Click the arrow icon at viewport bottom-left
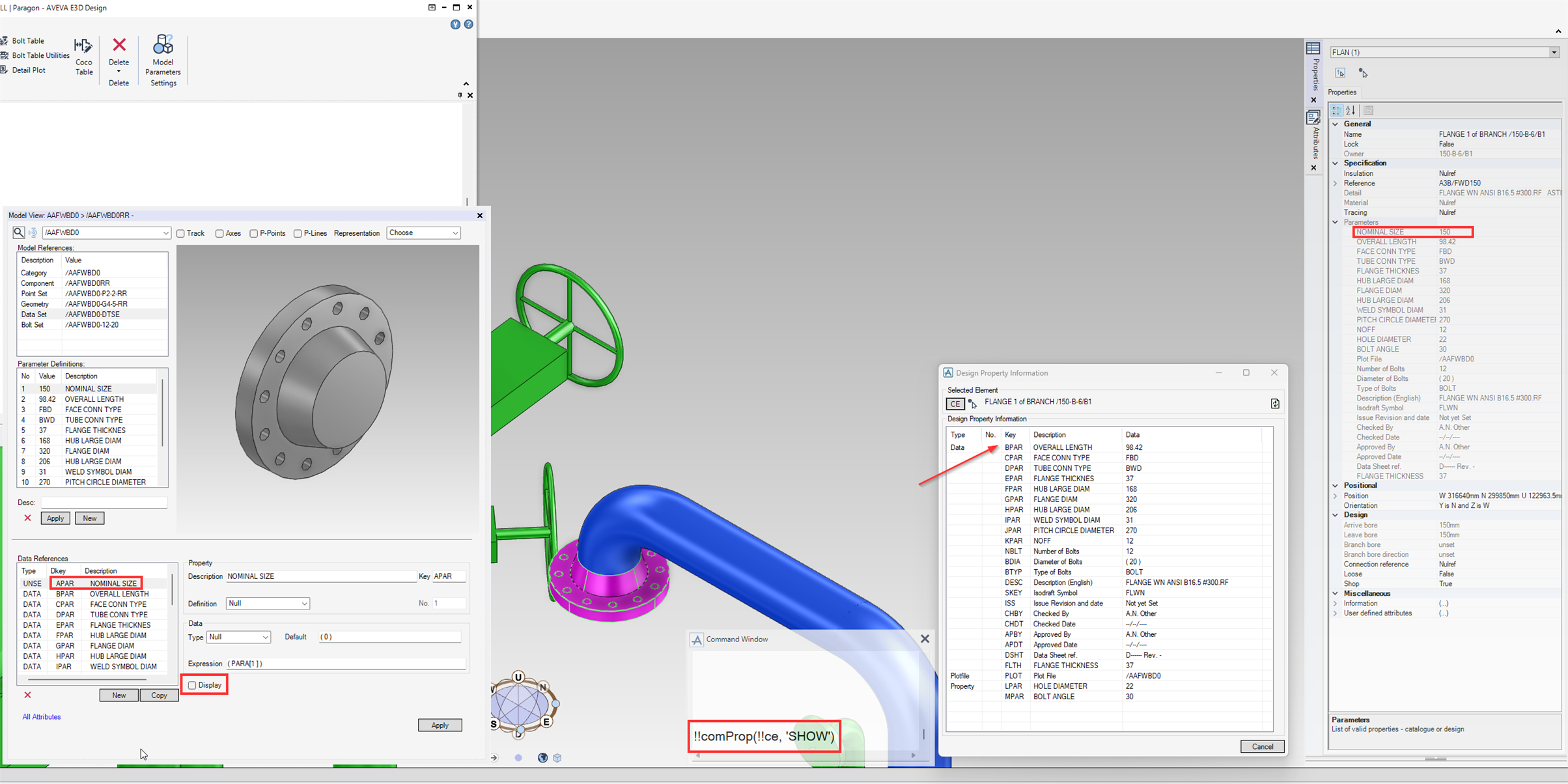The image size is (1568, 784). (x=494, y=757)
